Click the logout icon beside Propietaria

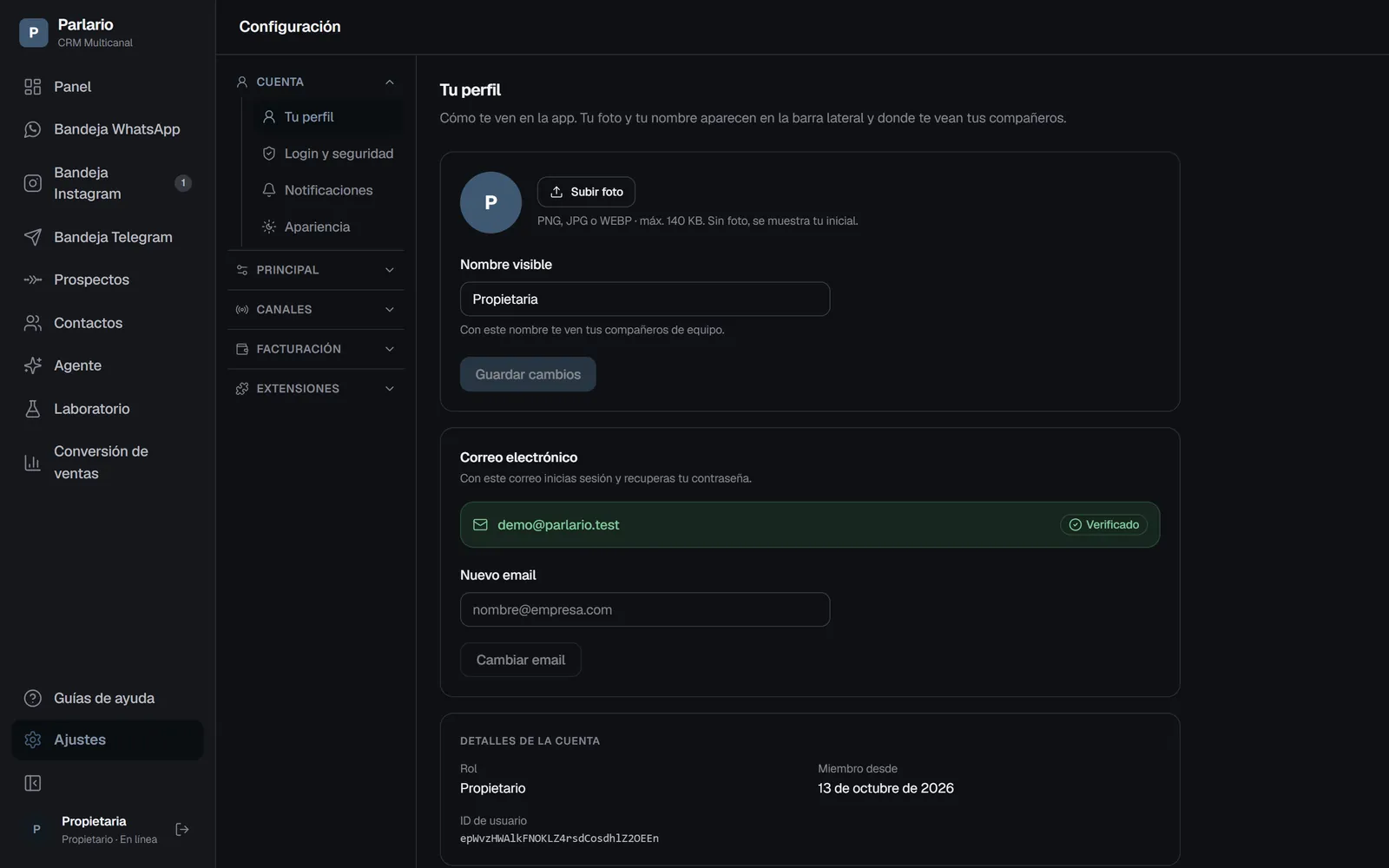[x=182, y=830]
